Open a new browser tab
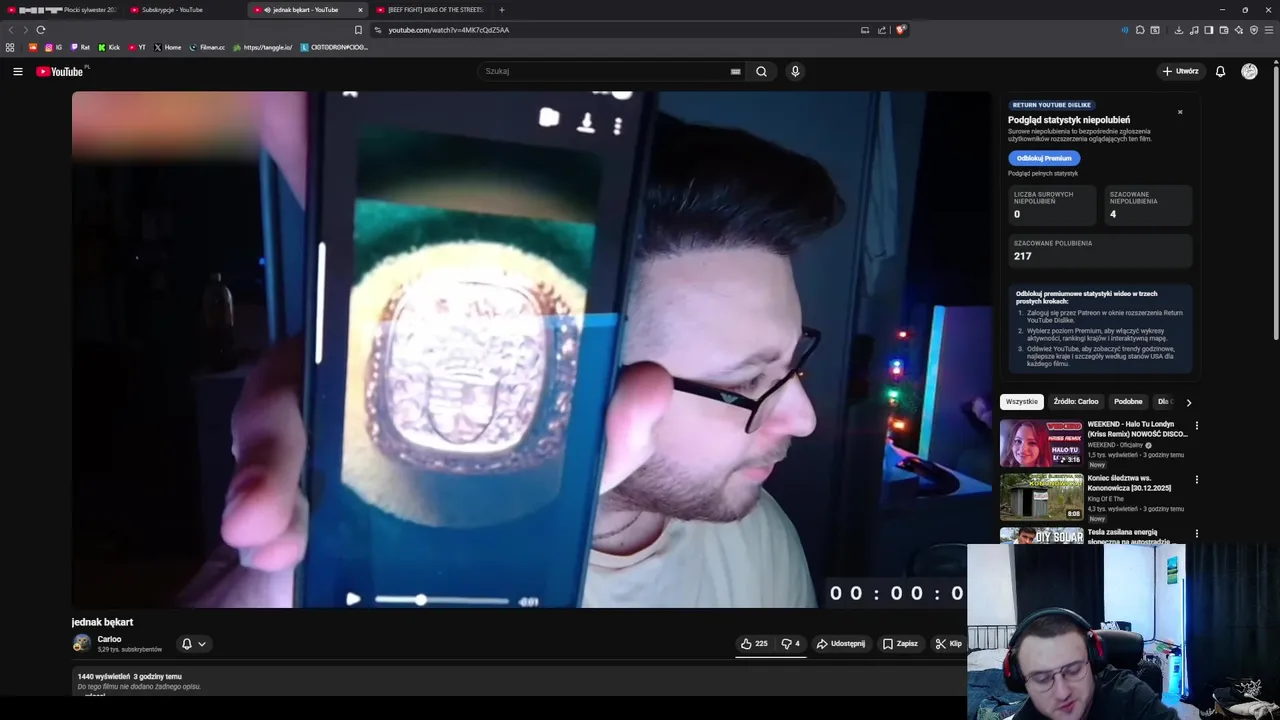1280x720 pixels. coord(502,10)
